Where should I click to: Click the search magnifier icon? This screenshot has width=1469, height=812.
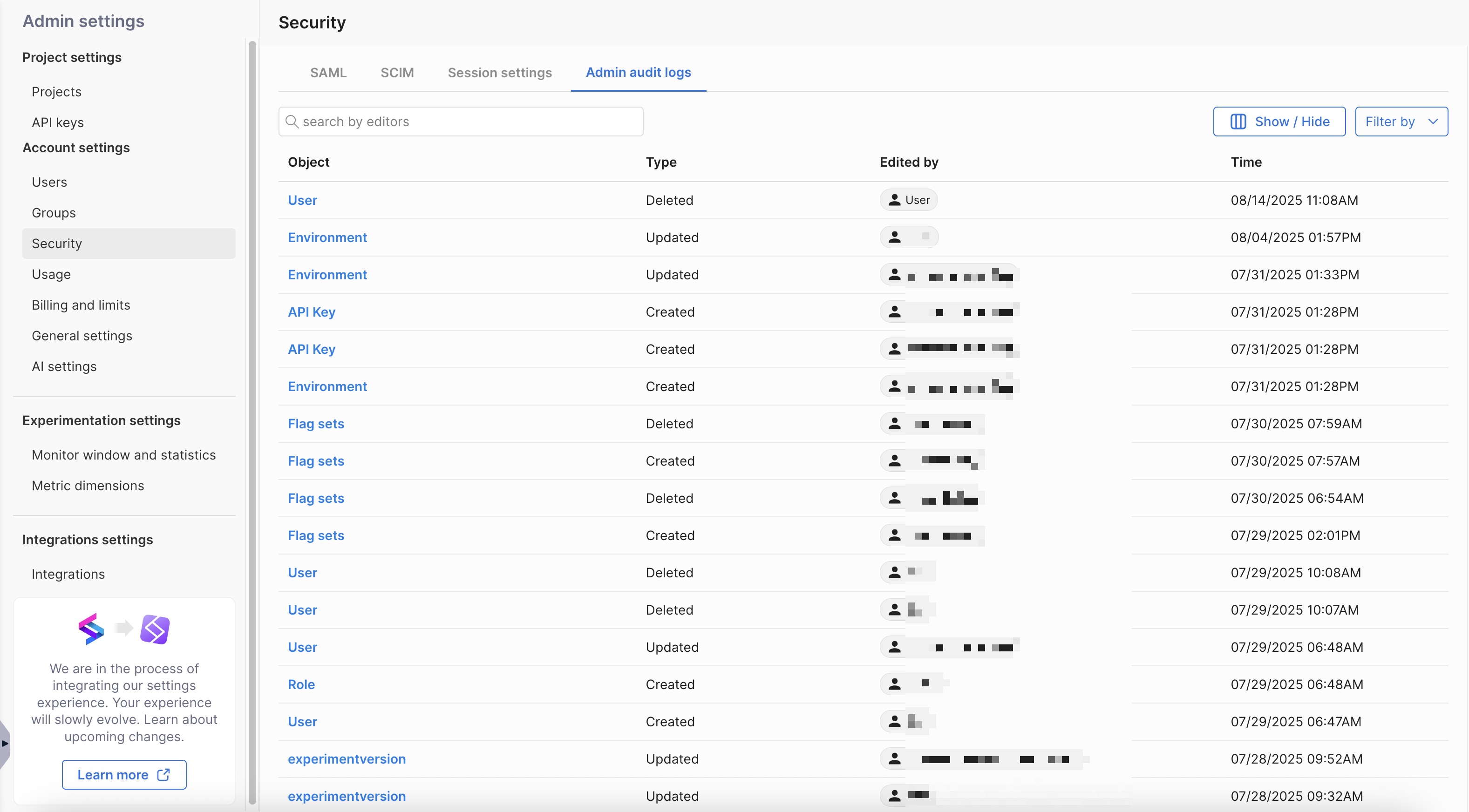[x=292, y=122]
